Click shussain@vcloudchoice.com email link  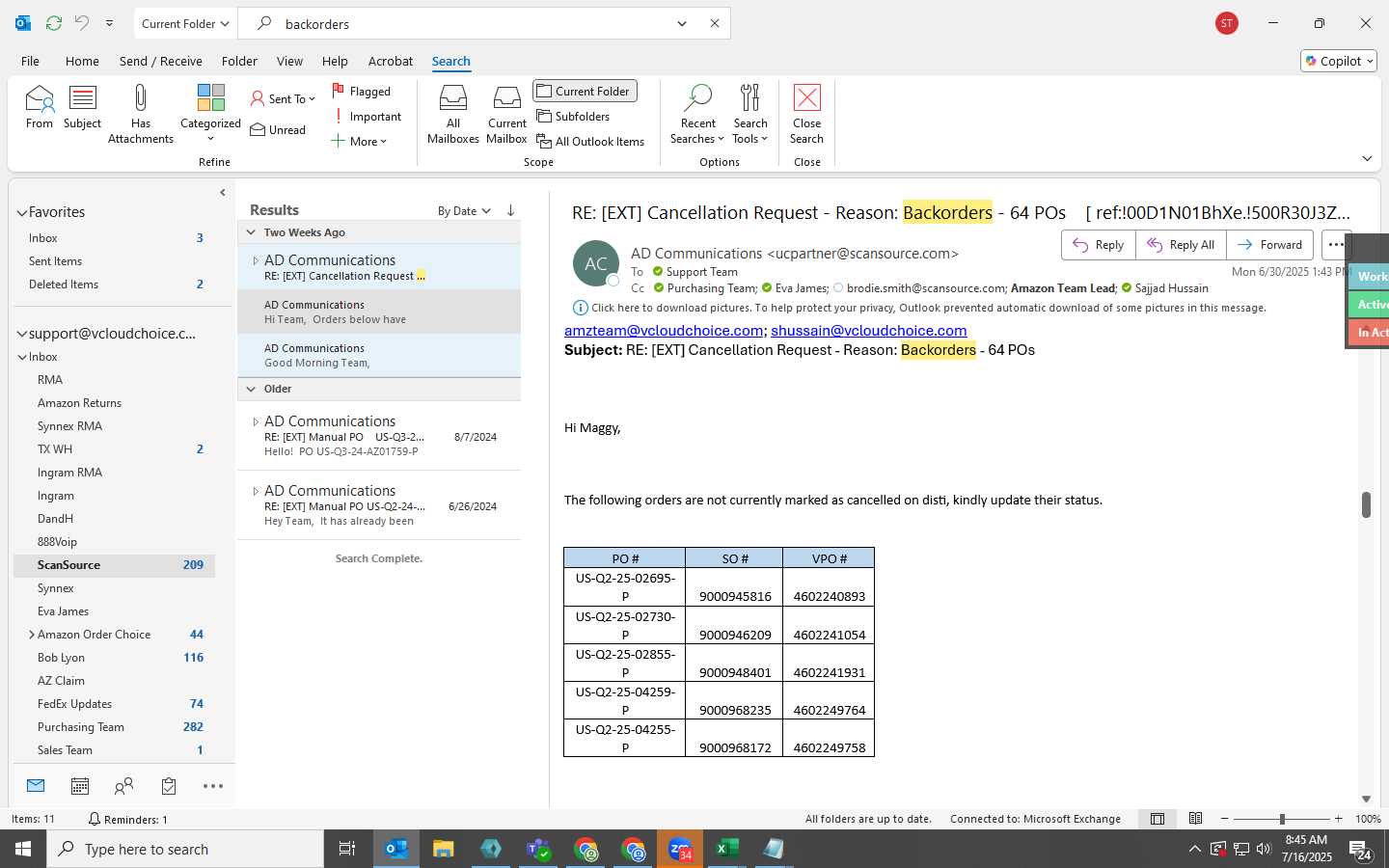(868, 330)
